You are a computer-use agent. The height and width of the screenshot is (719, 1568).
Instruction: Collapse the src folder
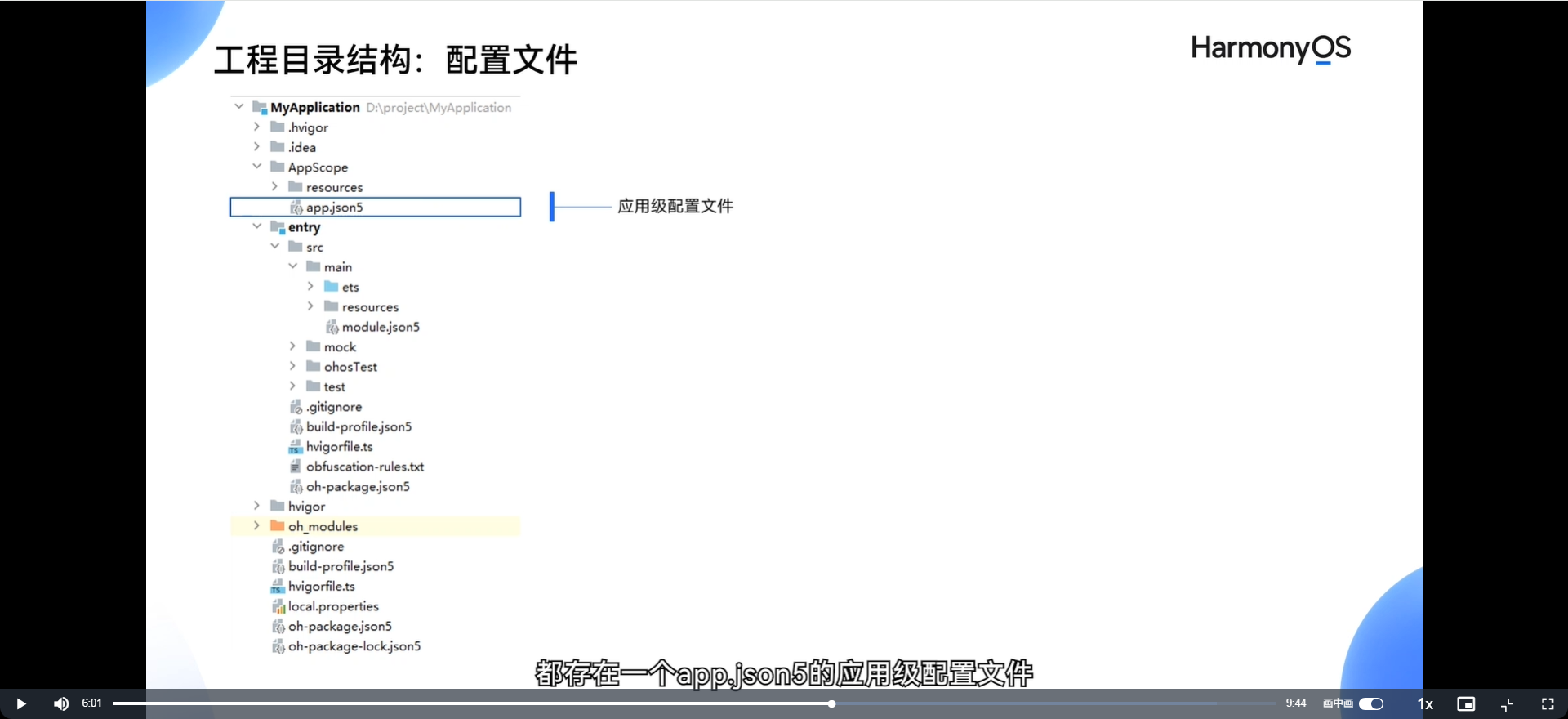click(274, 246)
